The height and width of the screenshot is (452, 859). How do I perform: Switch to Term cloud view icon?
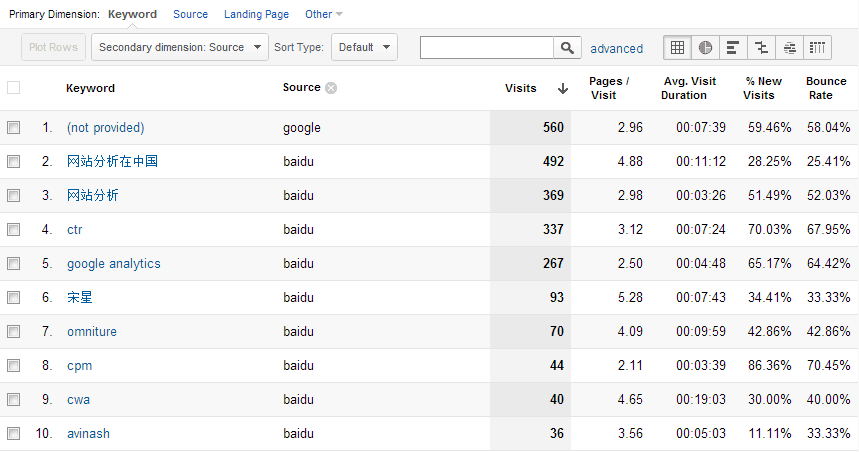click(x=790, y=47)
